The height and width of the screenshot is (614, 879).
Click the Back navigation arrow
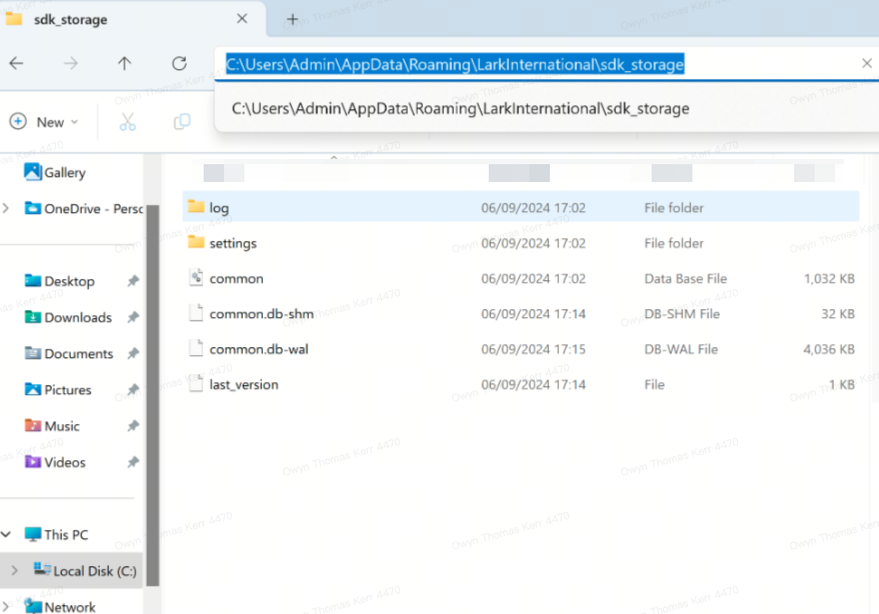point(16,63)
